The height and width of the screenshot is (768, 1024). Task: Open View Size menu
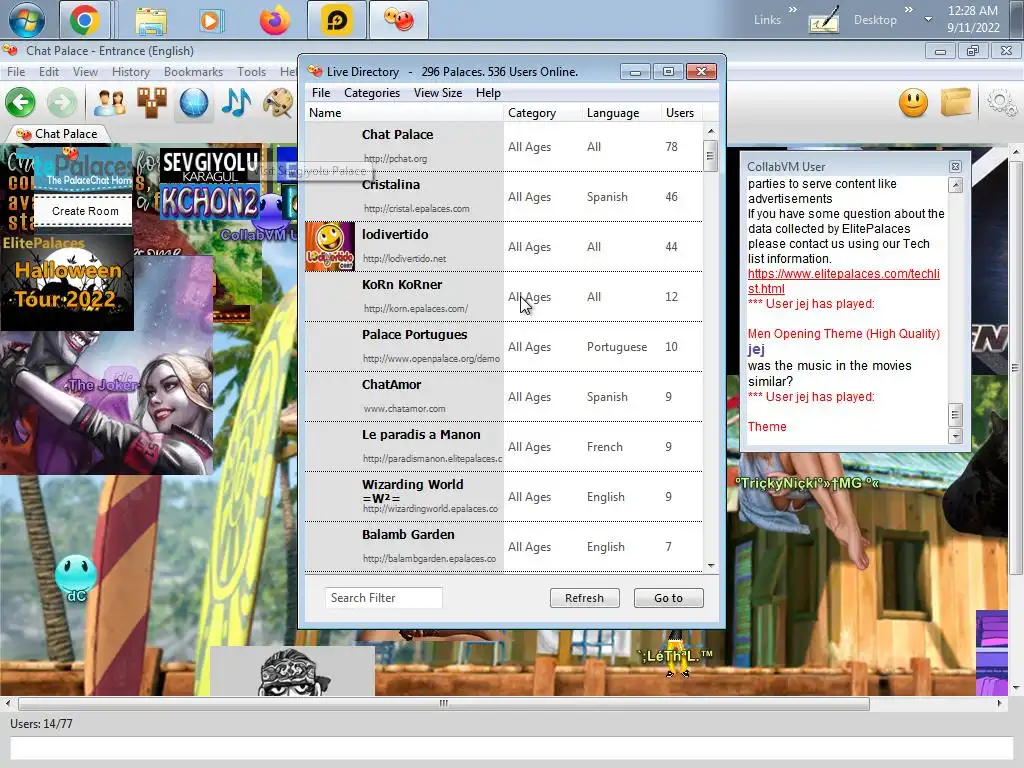438,93
